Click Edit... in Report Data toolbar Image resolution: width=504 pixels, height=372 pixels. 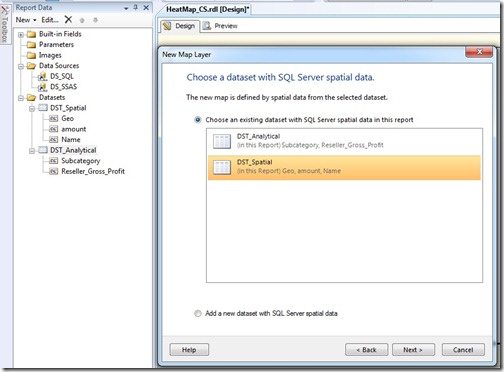coord(50,20)
